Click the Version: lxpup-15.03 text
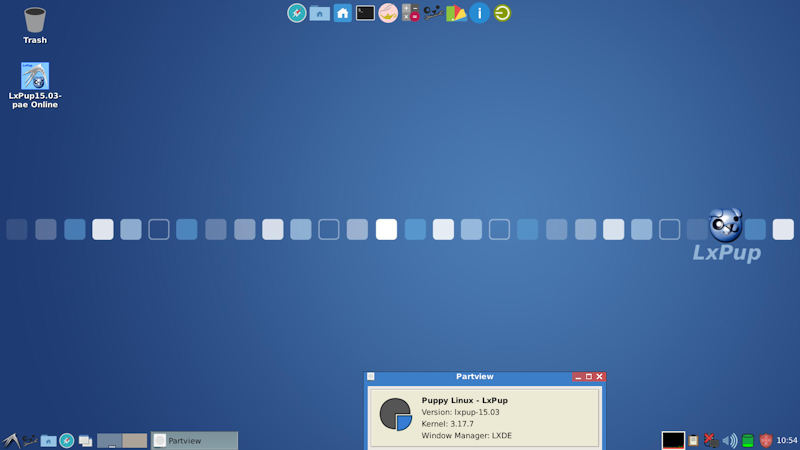The image size is (800, 450). 460,412
